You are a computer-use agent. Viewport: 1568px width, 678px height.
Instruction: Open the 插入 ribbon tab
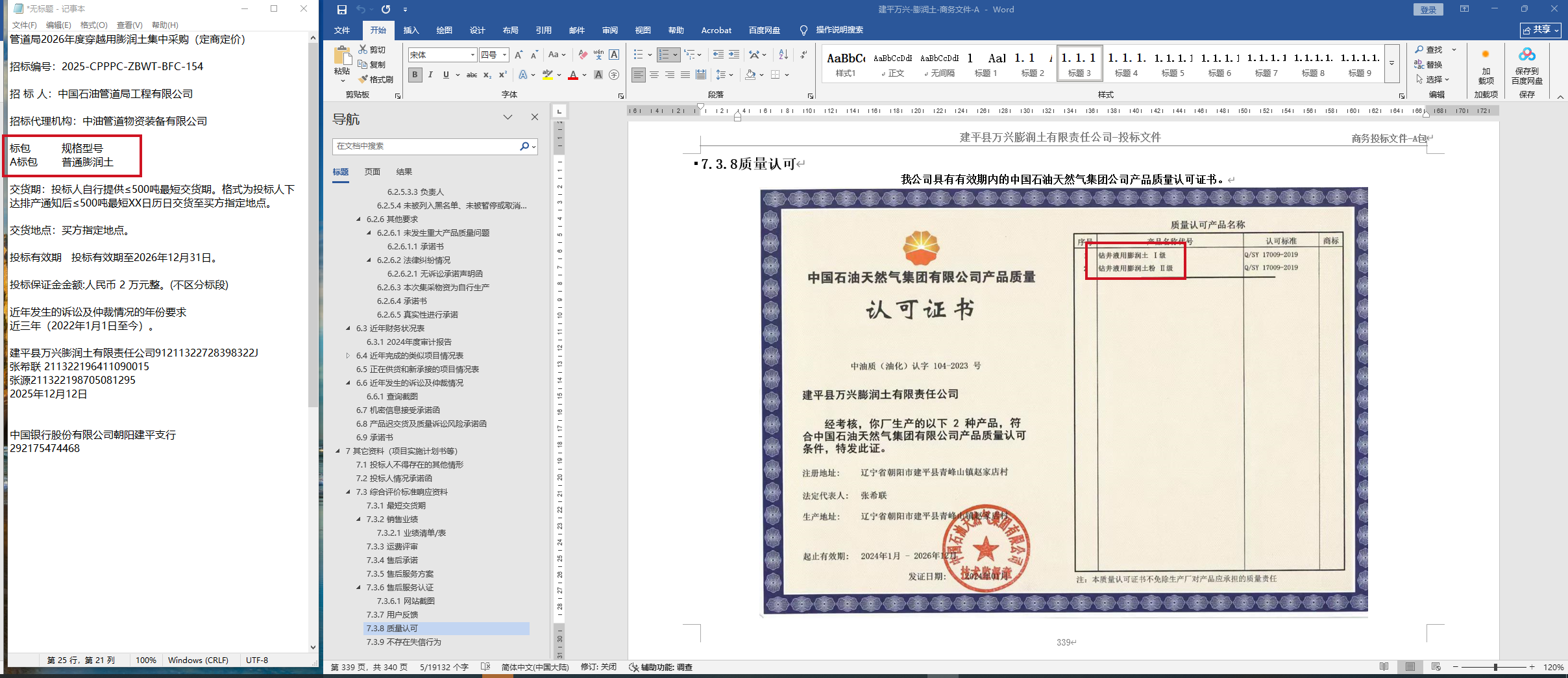[411, 31]
